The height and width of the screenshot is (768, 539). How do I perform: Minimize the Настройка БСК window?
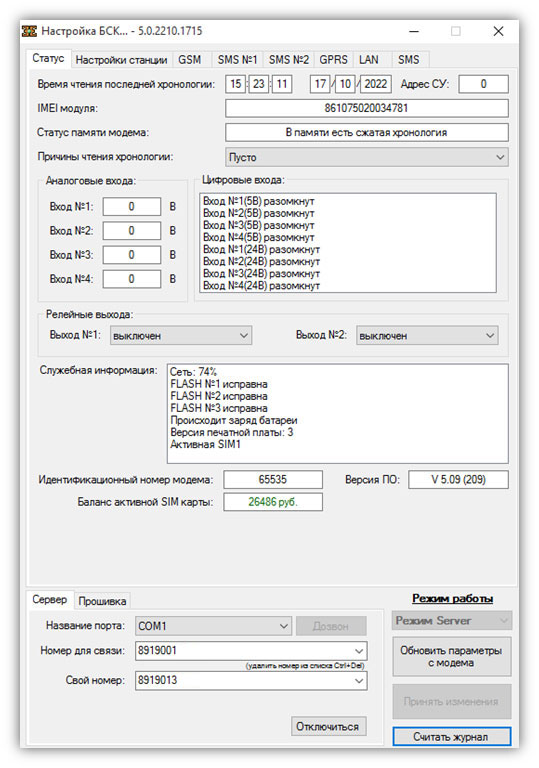point(414,31)
